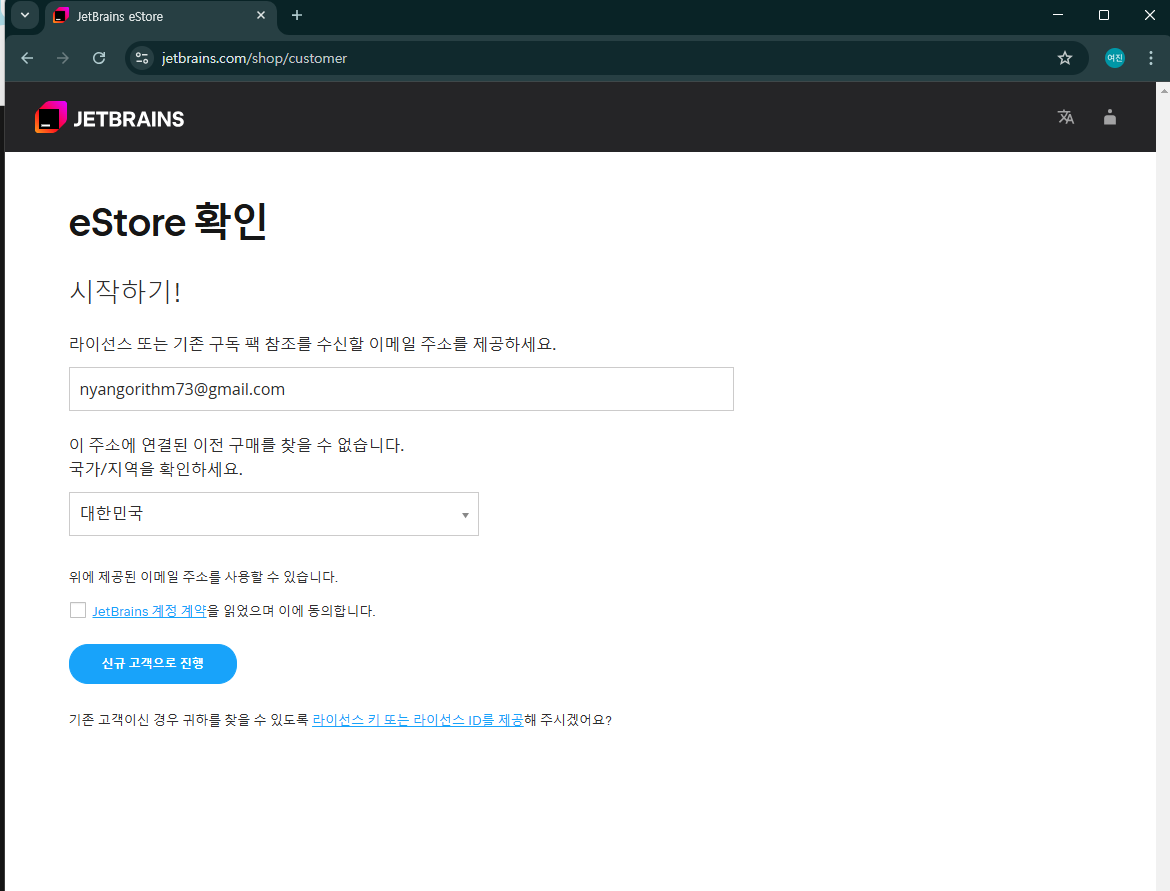Click the browser forward arrow
This screenshot has width=1170, height=891.
click(63, 58)
